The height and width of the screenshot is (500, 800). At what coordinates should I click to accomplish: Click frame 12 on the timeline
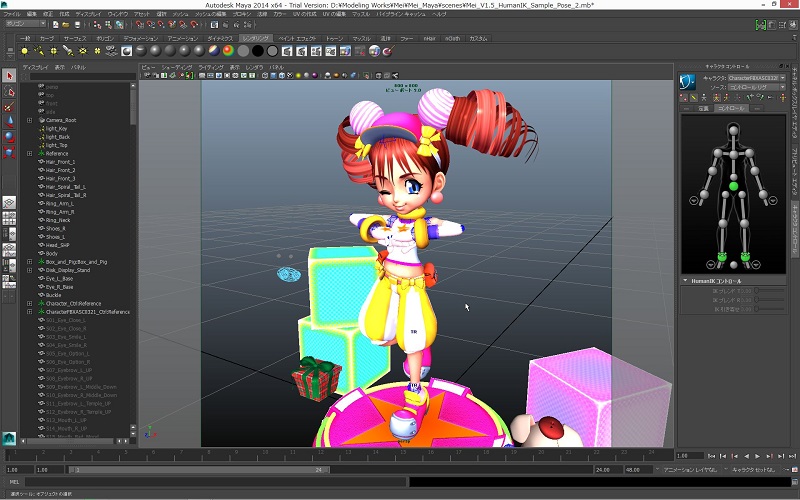coord(320,454)
